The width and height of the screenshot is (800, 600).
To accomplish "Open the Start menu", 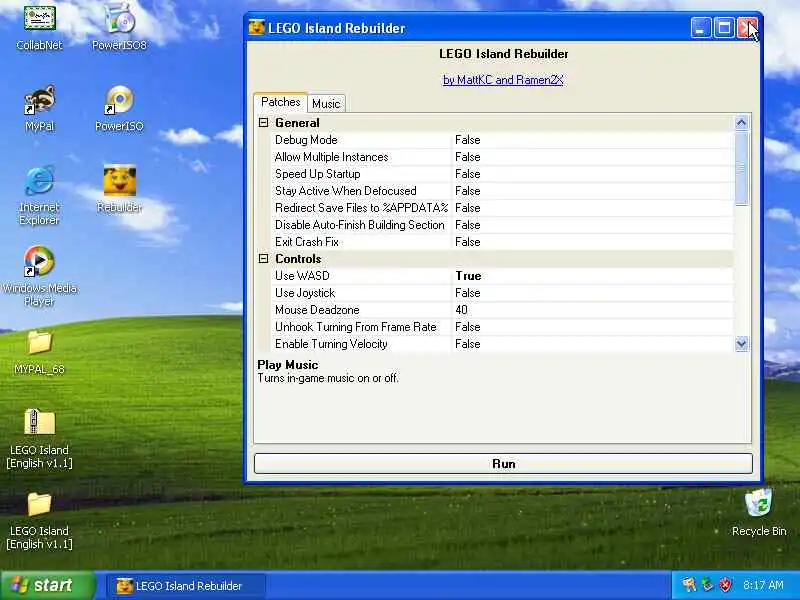I will (x=47, y=585).
